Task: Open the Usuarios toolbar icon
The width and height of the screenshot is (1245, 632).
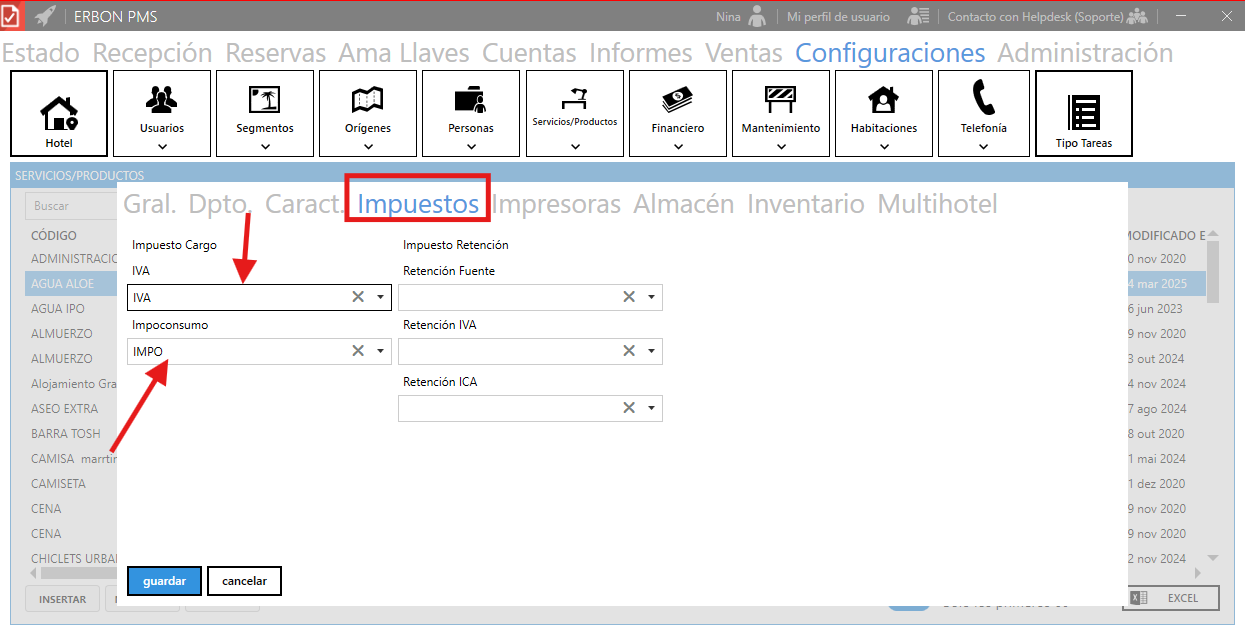Action: 162,100
